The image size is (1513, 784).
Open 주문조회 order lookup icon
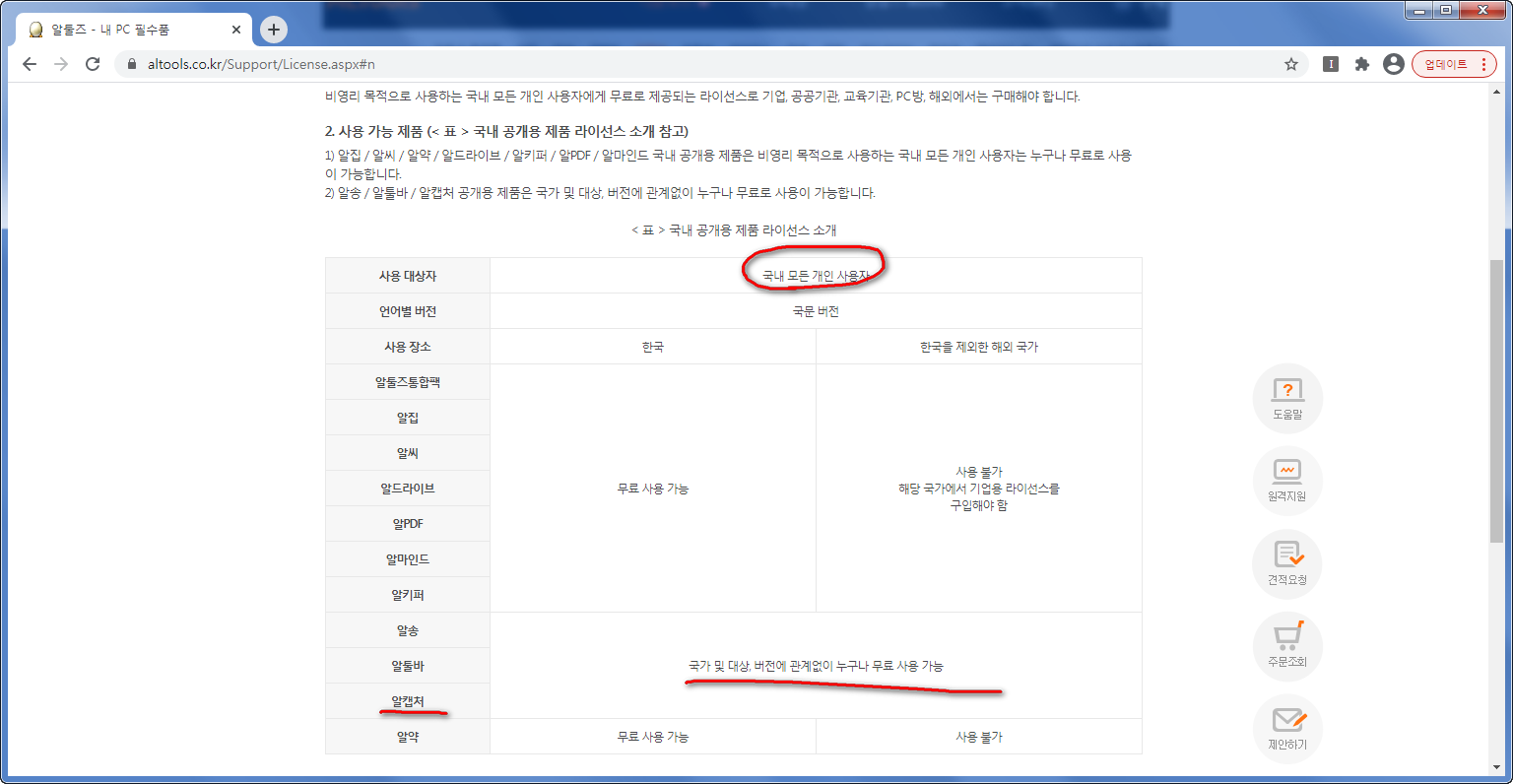point(1287,647)
